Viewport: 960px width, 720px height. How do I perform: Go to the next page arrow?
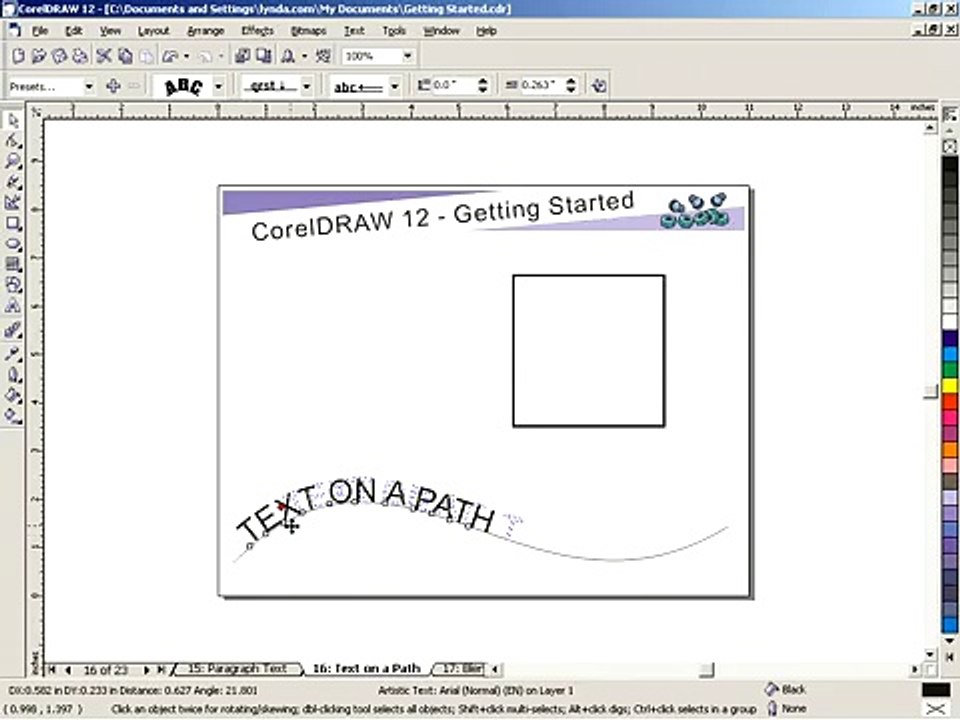(146, 670)
